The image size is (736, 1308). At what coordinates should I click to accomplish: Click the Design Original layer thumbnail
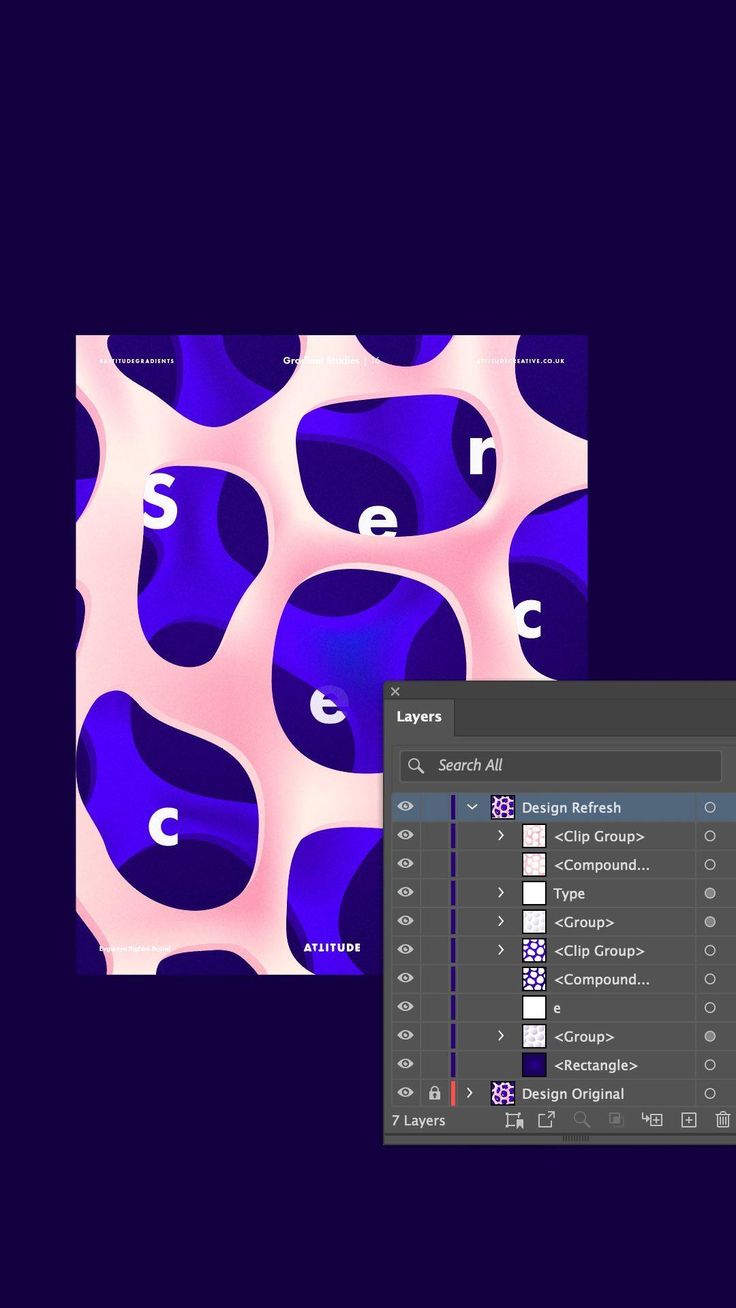point(503,1093)
